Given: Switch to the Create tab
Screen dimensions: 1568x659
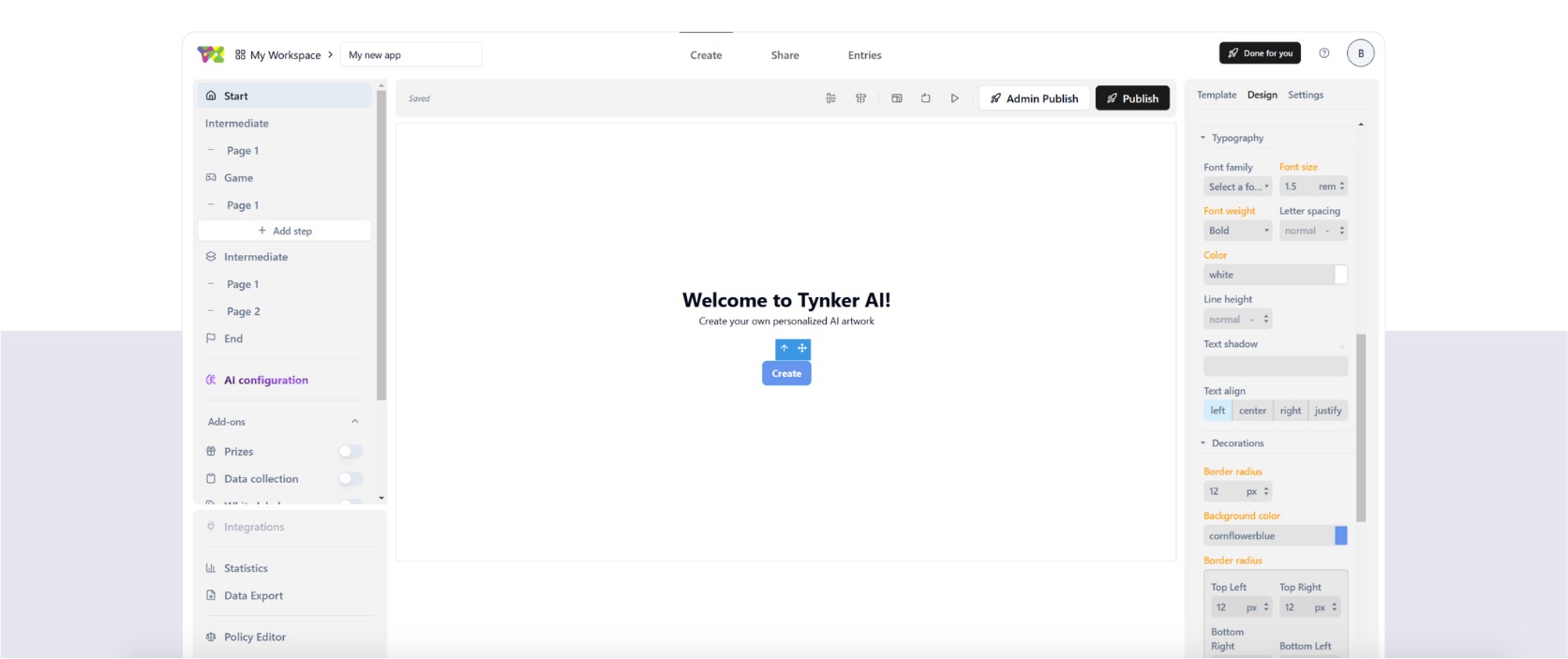Looking at the screenshot, I should pyautogui.click(x=706, y=55).
